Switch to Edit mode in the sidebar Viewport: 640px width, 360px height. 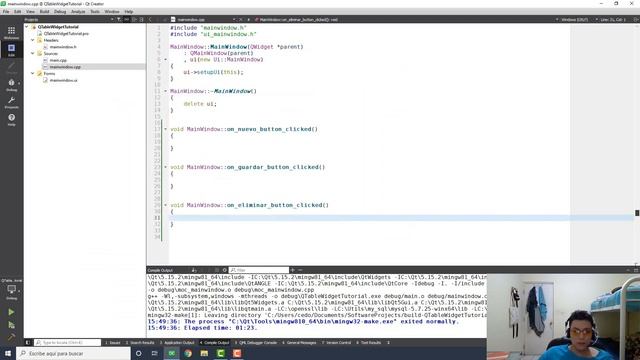[11, 50]
